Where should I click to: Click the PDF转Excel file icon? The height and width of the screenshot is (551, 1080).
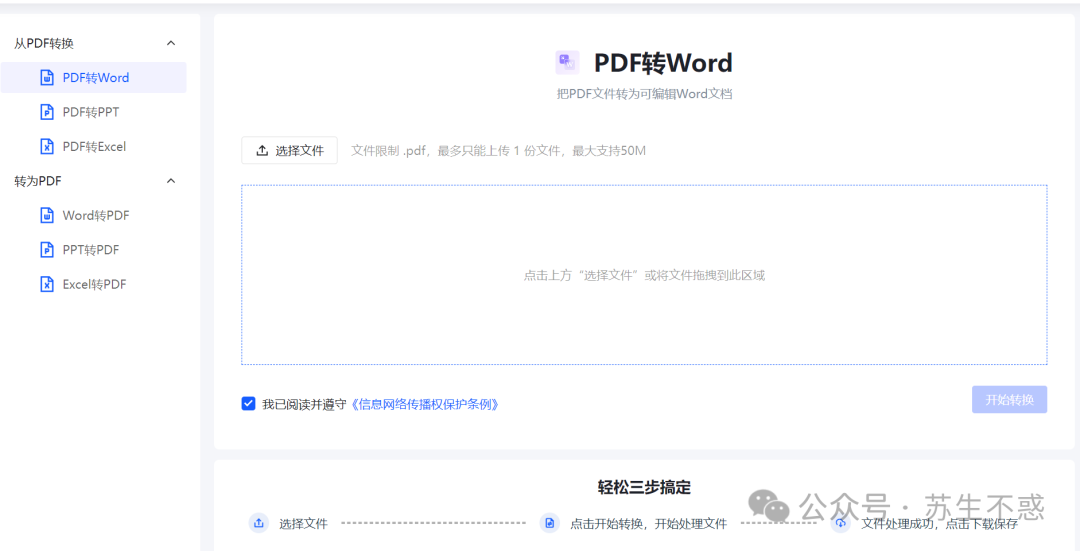[47, 146]
